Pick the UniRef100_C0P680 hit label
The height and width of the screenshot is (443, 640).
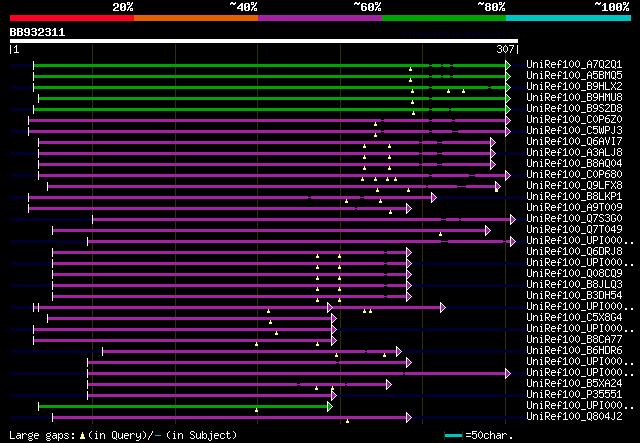click(x=574, y=175)
